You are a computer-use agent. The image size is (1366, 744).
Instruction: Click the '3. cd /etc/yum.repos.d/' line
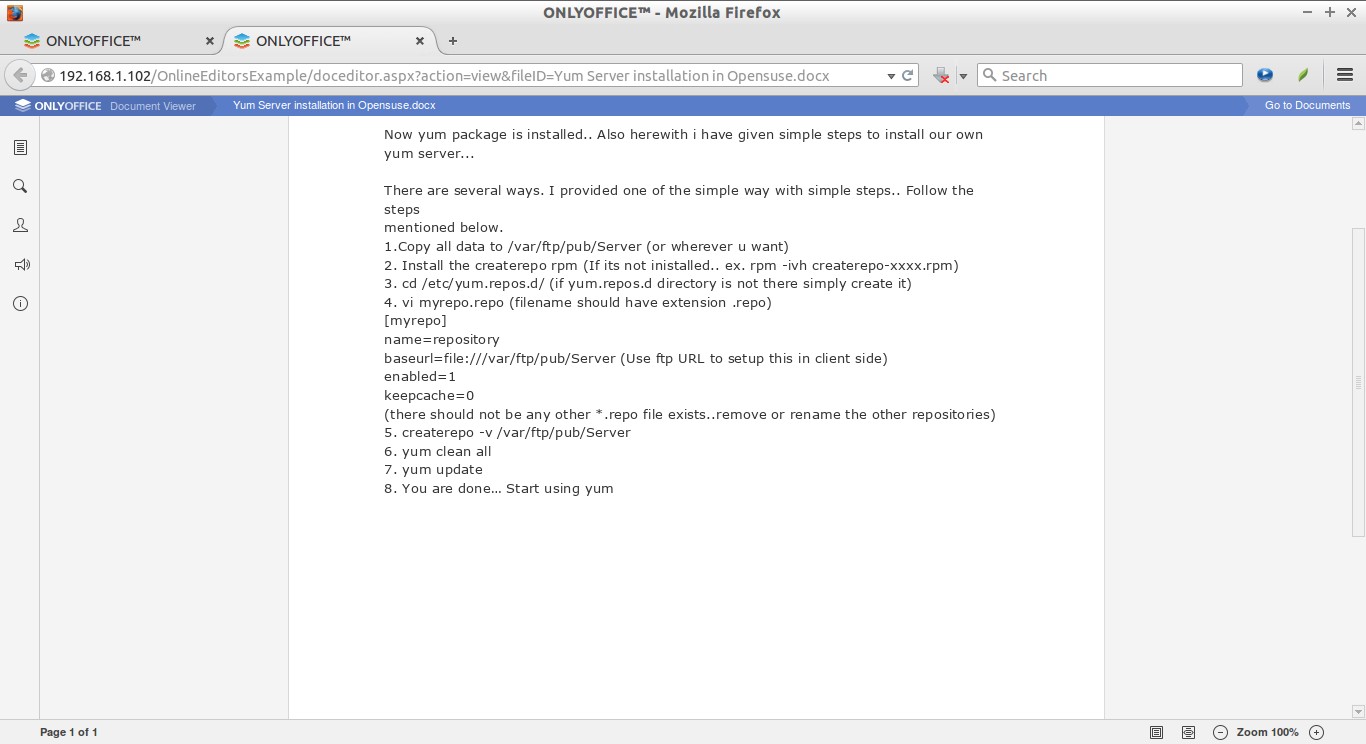point(648,283)
